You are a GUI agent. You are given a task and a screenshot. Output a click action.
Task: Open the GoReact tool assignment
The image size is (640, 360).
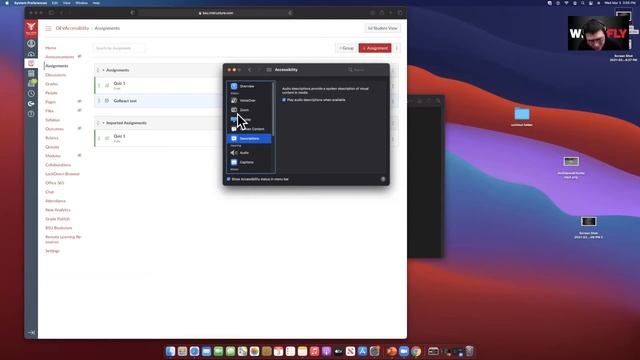(x=125, y=101)
